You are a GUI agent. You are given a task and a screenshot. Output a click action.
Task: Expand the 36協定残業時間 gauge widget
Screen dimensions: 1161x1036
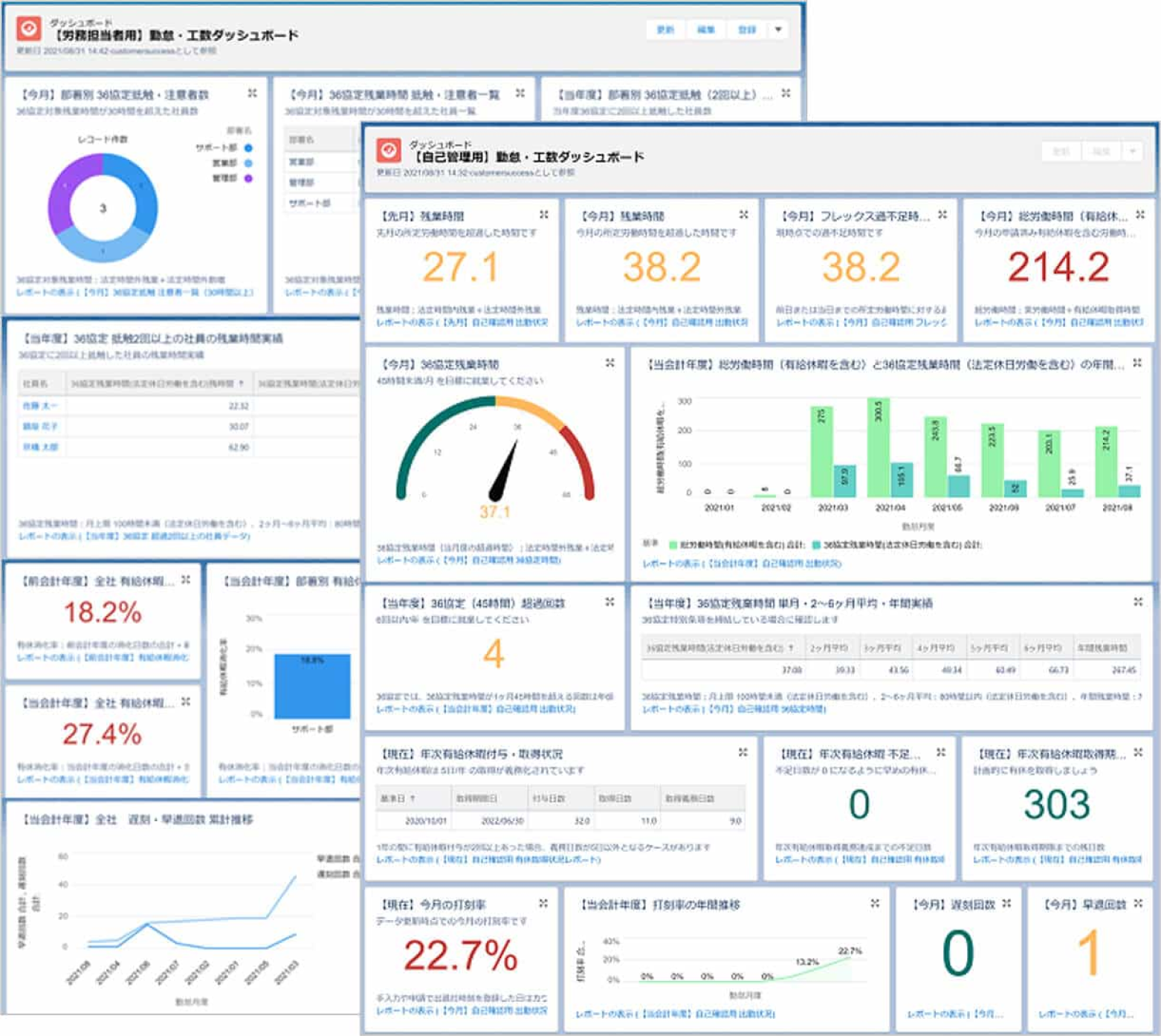click(x=611, y=362)
